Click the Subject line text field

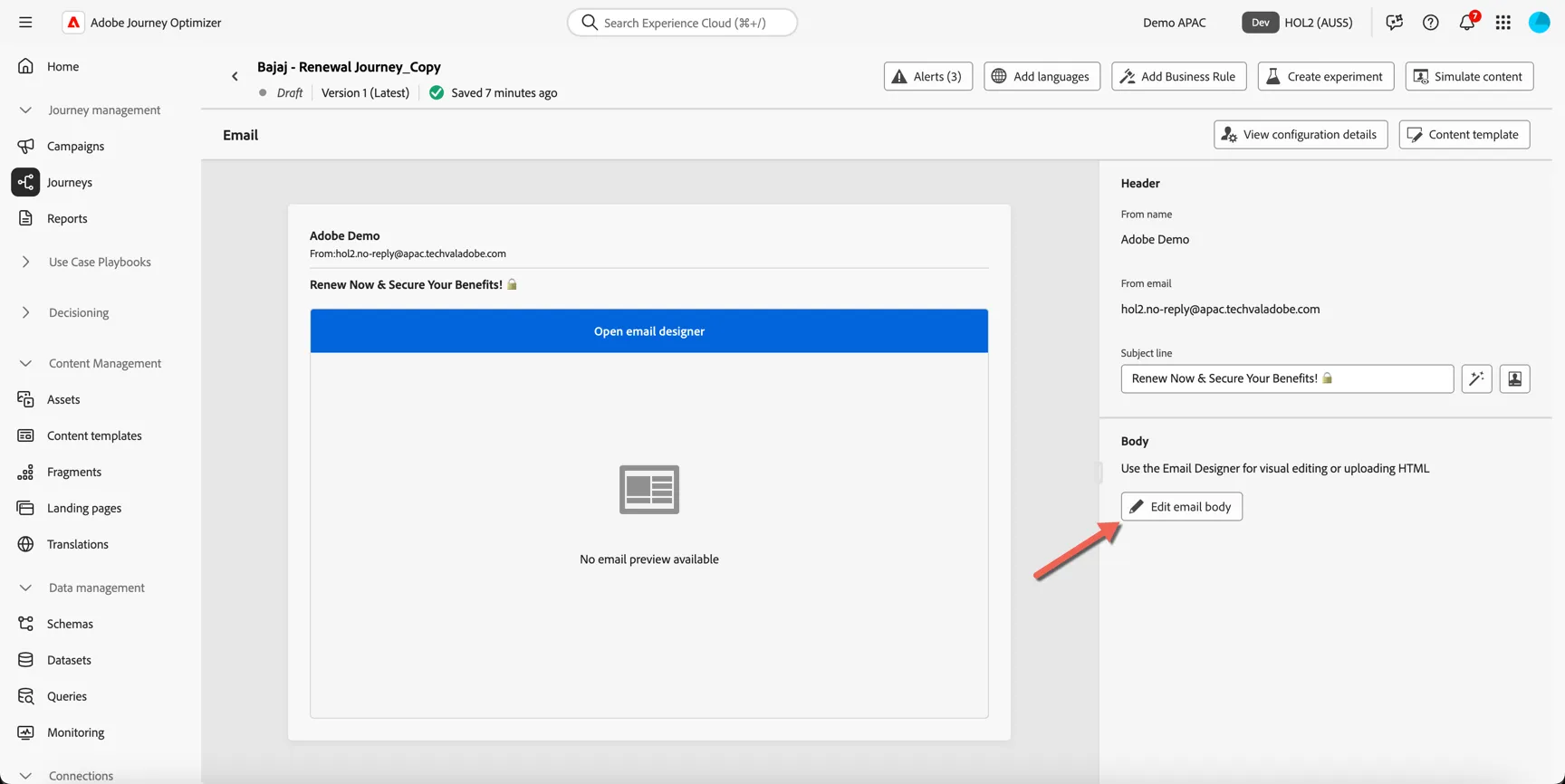[1287, 378]
